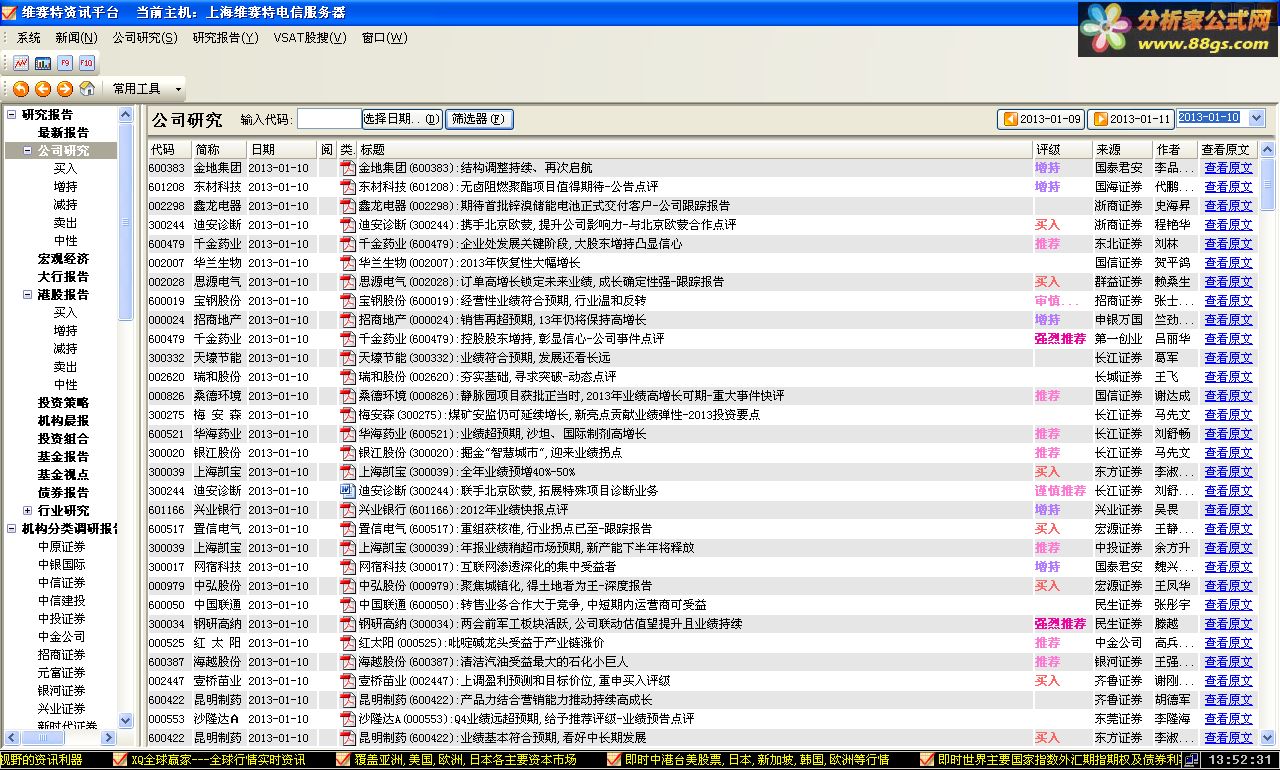Click the 筛选器(F) button
1280x770 pixels.
coord(479,119)
